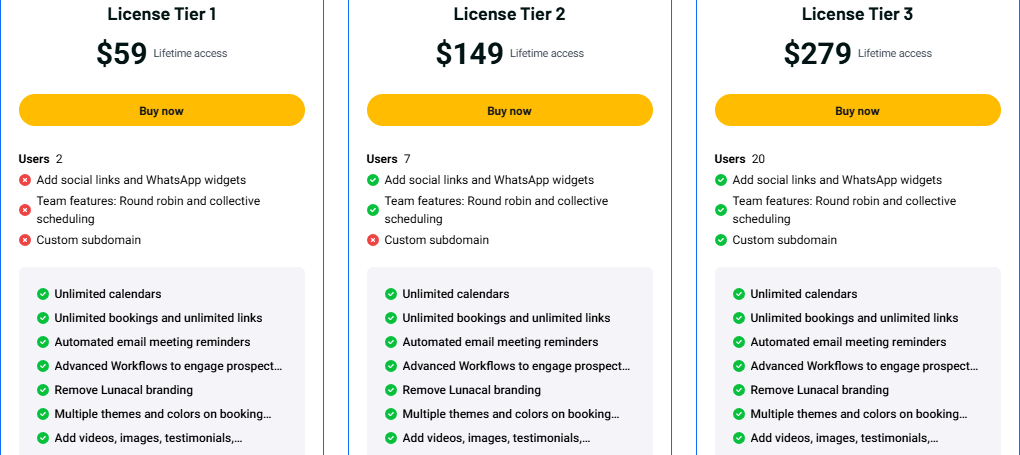Click Buy now for License Tier 2
This screenshot has height=455, width=1020.
[x=509, y=110]
